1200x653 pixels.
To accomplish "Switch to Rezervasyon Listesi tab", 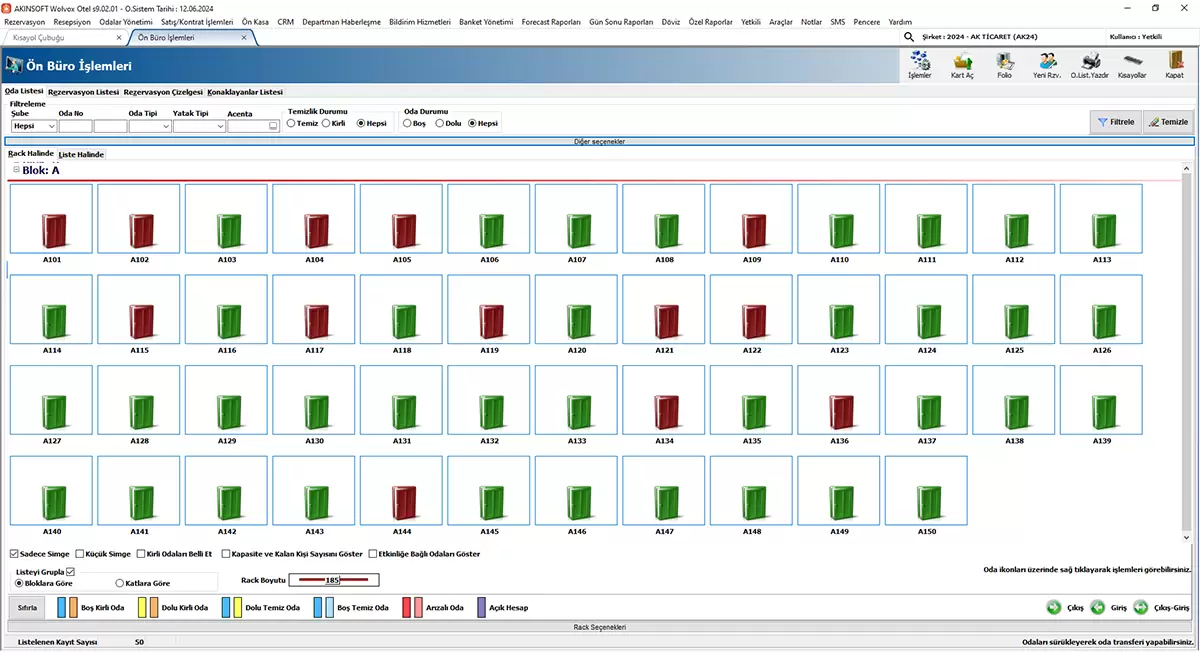I will (x=83, y=92).
